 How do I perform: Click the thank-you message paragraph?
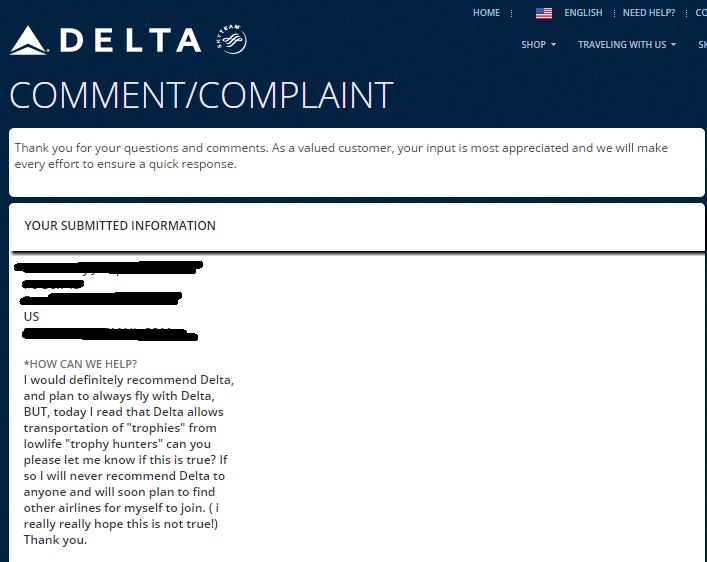[341, 156]
